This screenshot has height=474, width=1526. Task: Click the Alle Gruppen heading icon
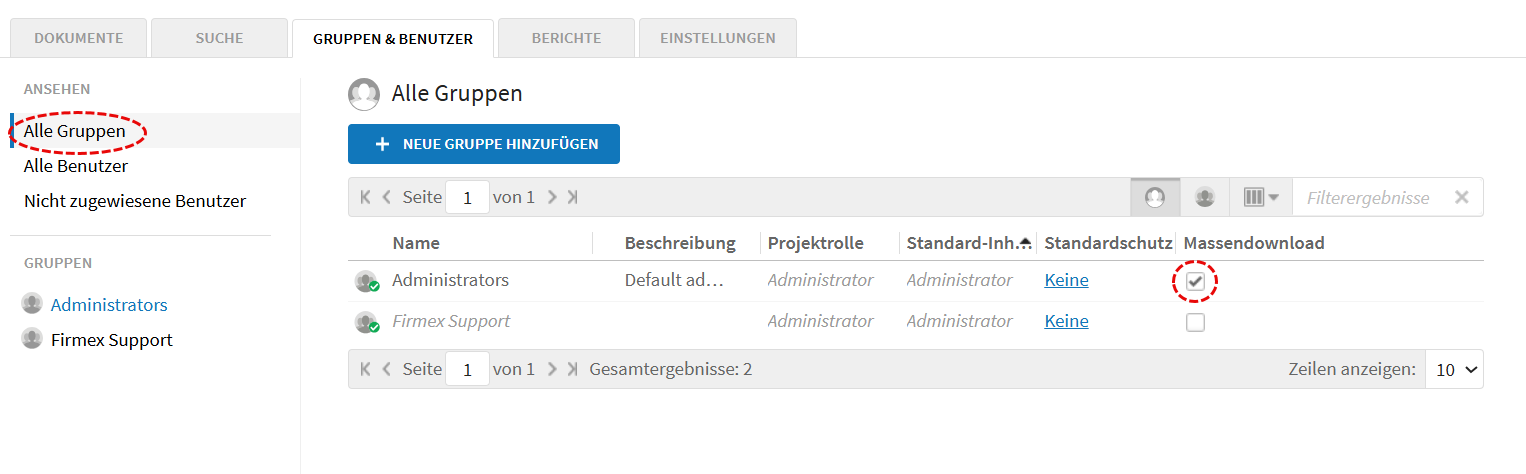click(x=364, y=94)
